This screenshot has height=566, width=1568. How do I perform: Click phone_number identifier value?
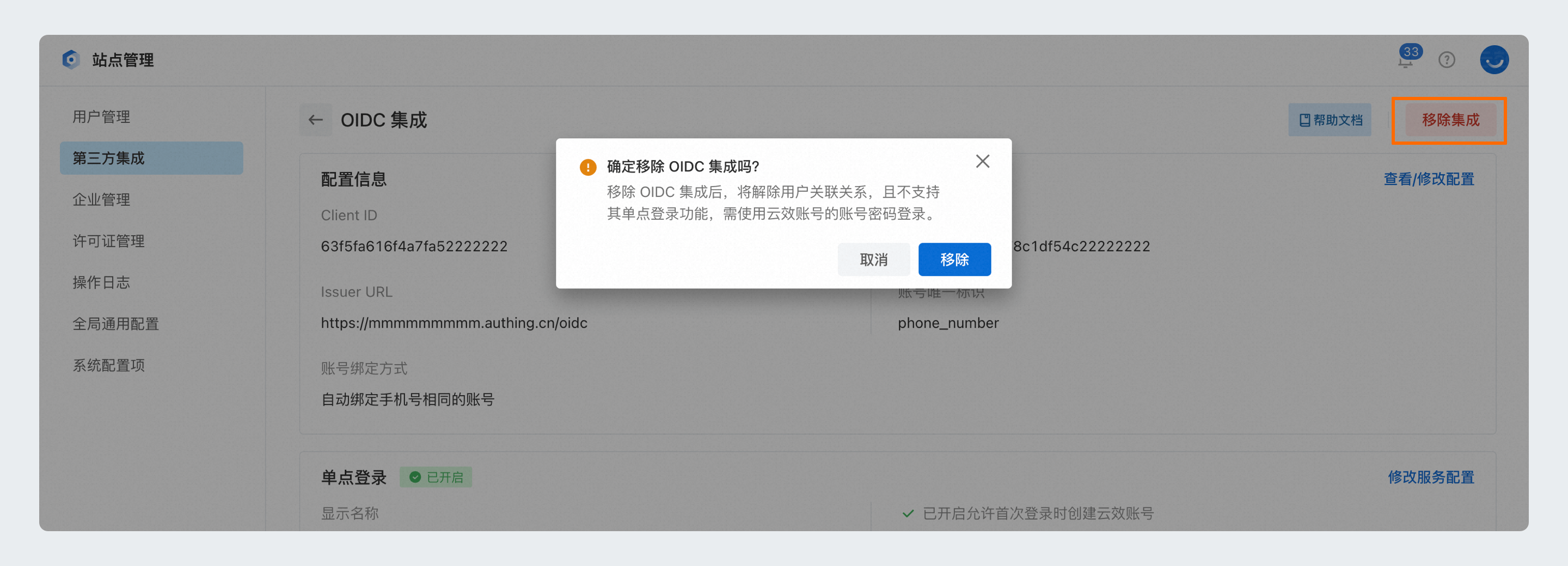point(948,323)
